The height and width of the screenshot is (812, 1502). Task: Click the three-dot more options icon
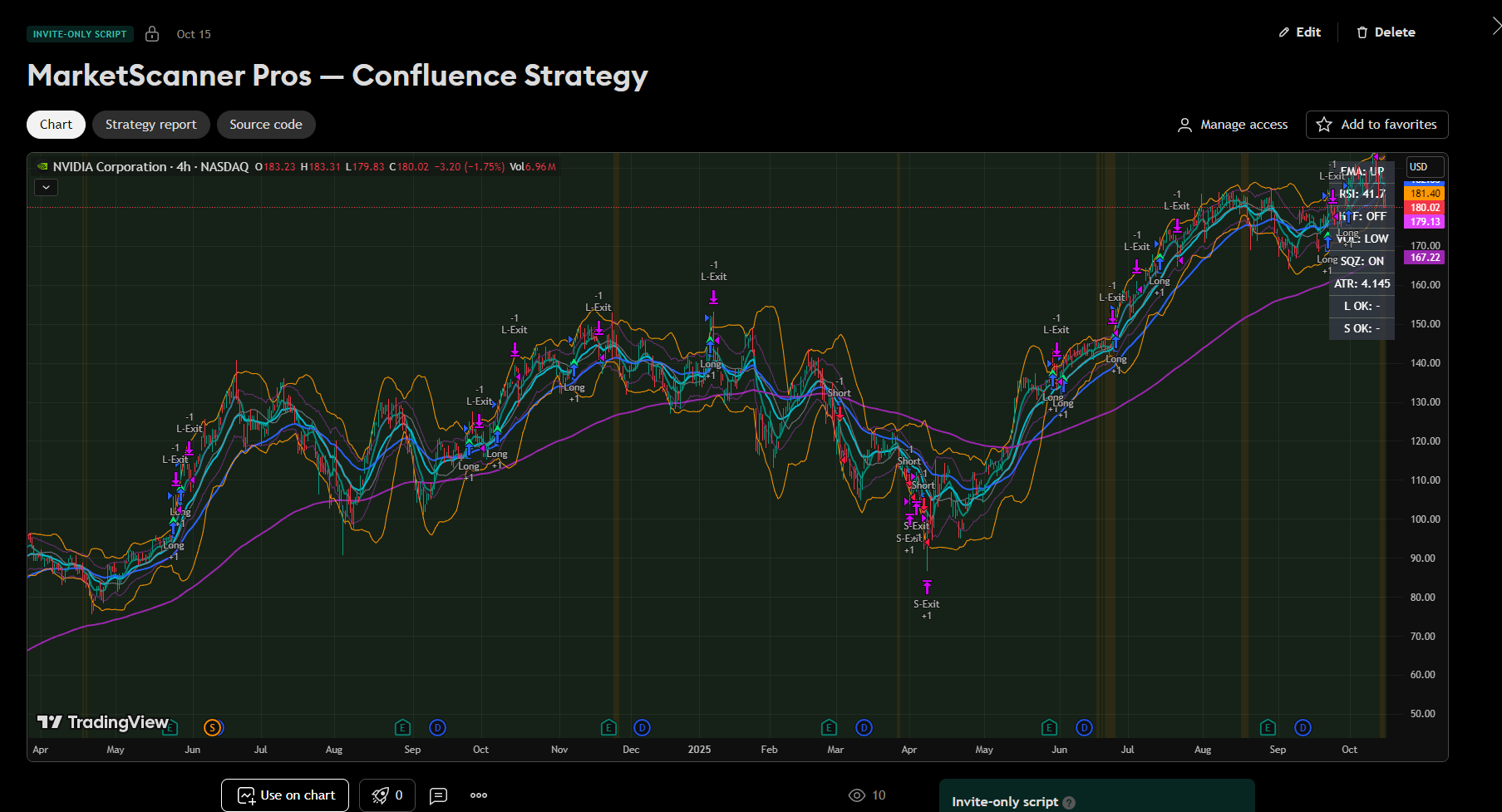coord(478,795)
